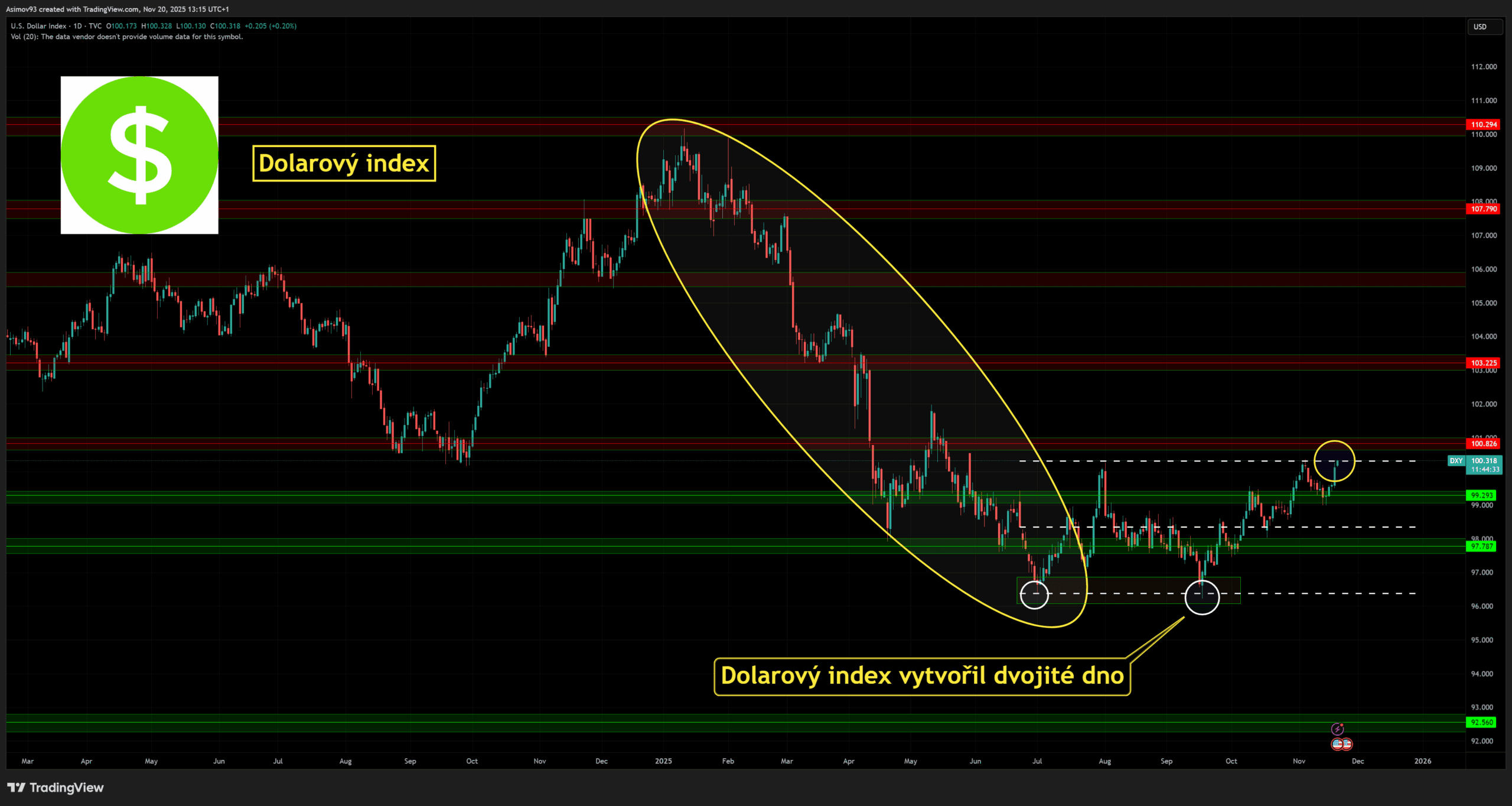Open the leftmost US flag economic event
Image resolution: width=1512 pixels, height=806 pixels.
pos(1338,744)
